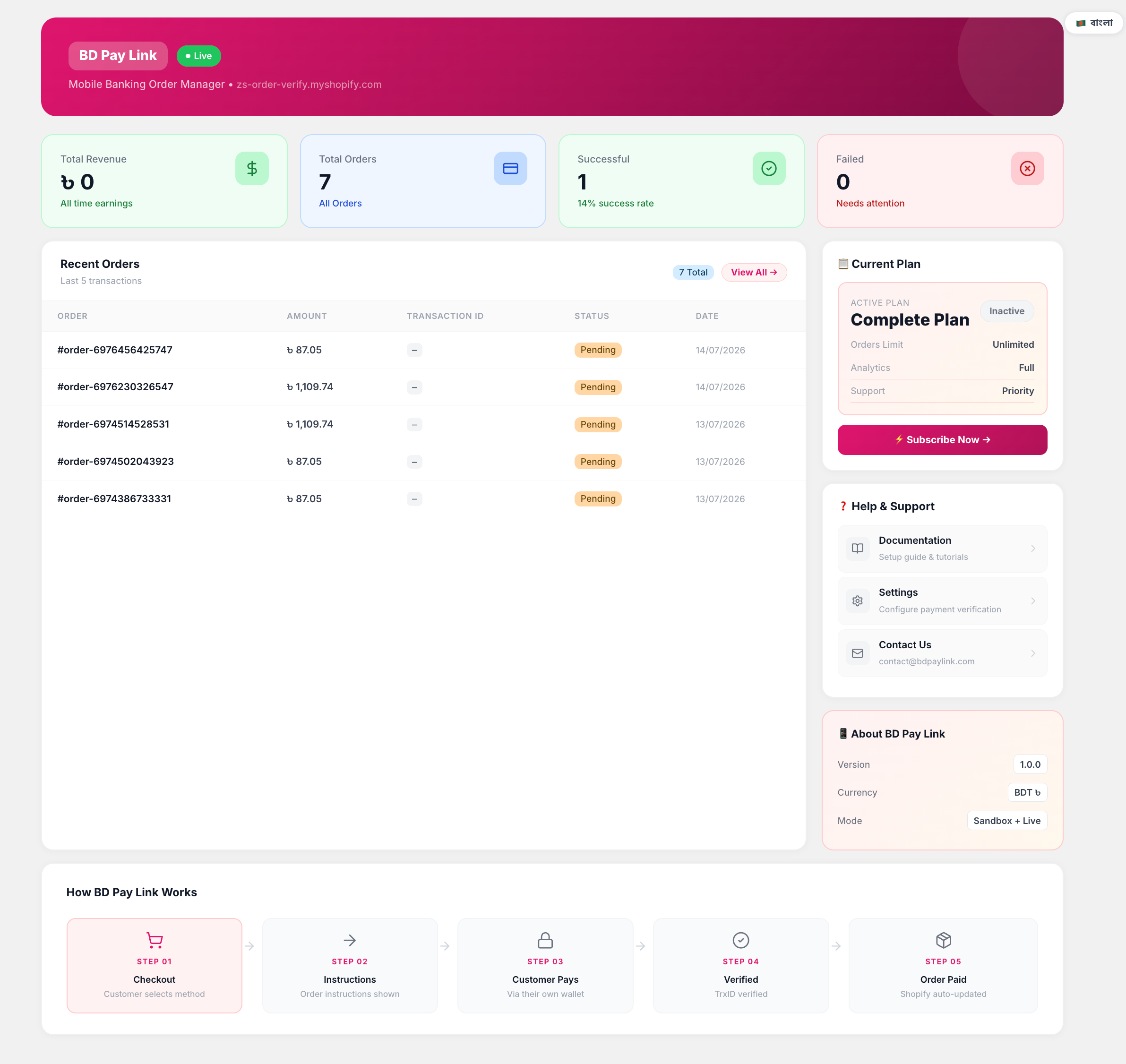Click the All Orders link in Total Orders card

click(x=340, y=203)
